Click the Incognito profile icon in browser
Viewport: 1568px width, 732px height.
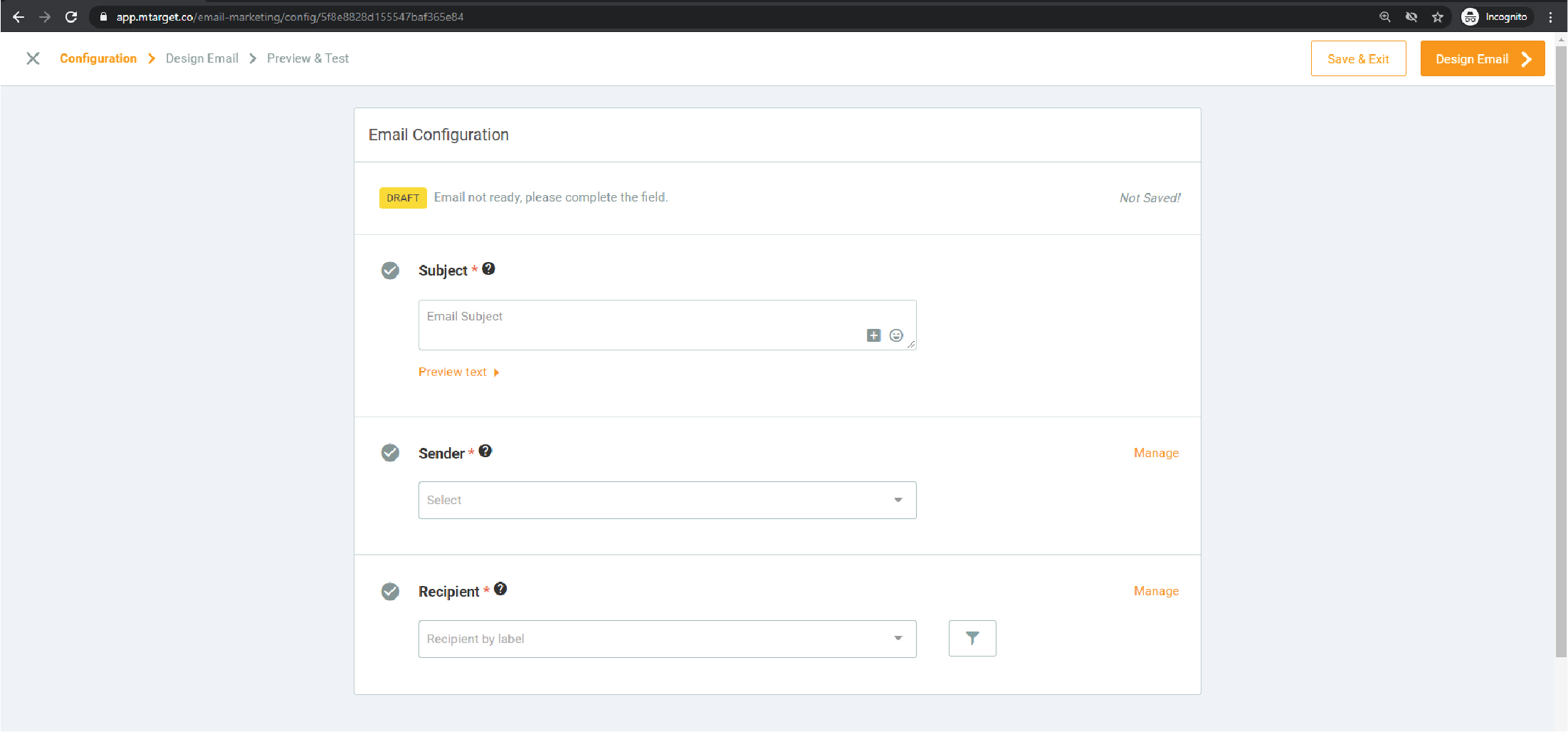1470,16
